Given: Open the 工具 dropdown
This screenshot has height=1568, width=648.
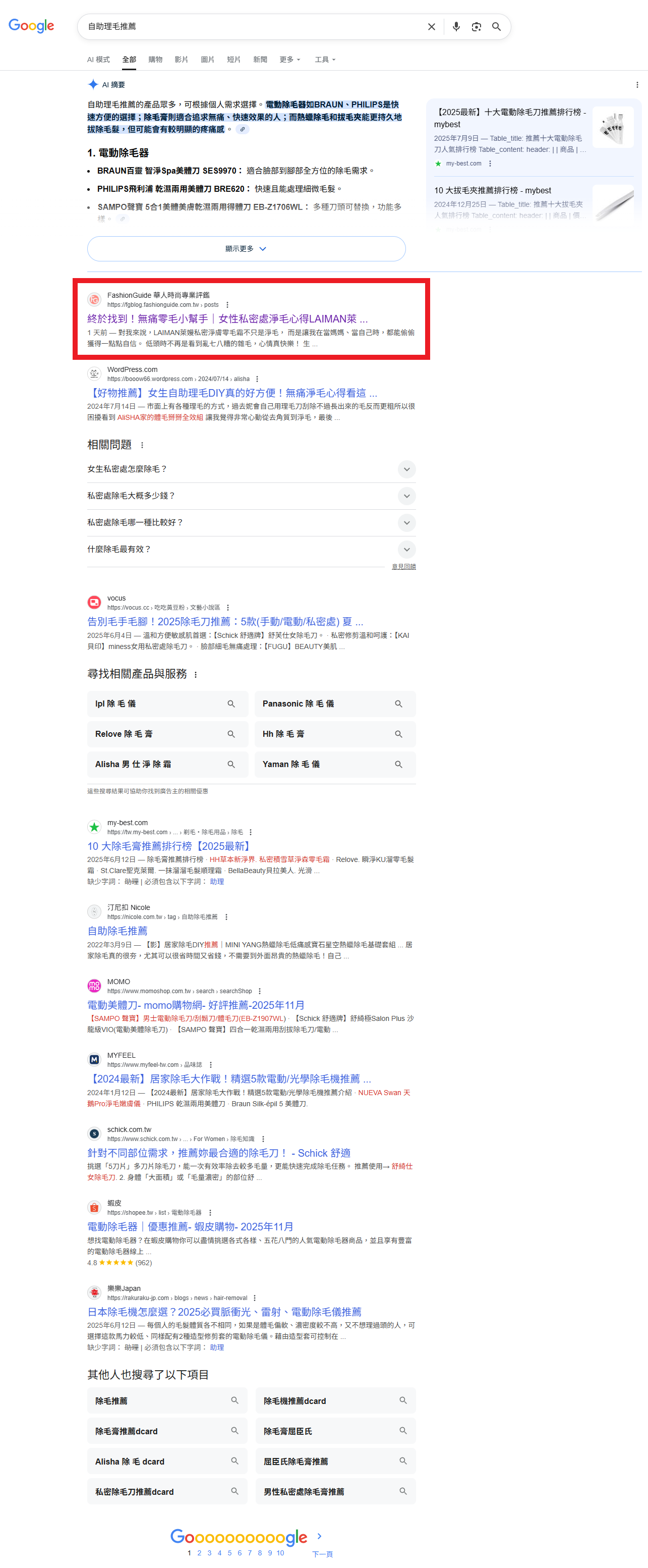Looking at the screenshot, I should point(325,60).
